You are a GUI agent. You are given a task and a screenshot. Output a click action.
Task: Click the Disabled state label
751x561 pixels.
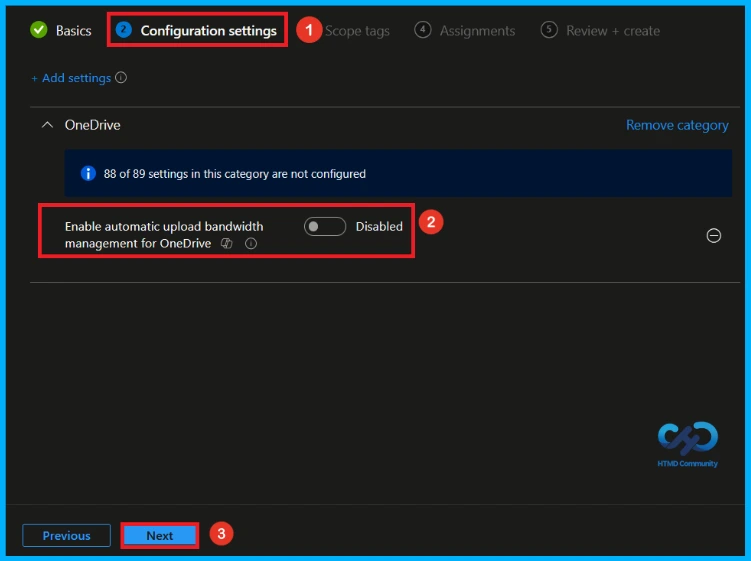click(x=379, y=227)
